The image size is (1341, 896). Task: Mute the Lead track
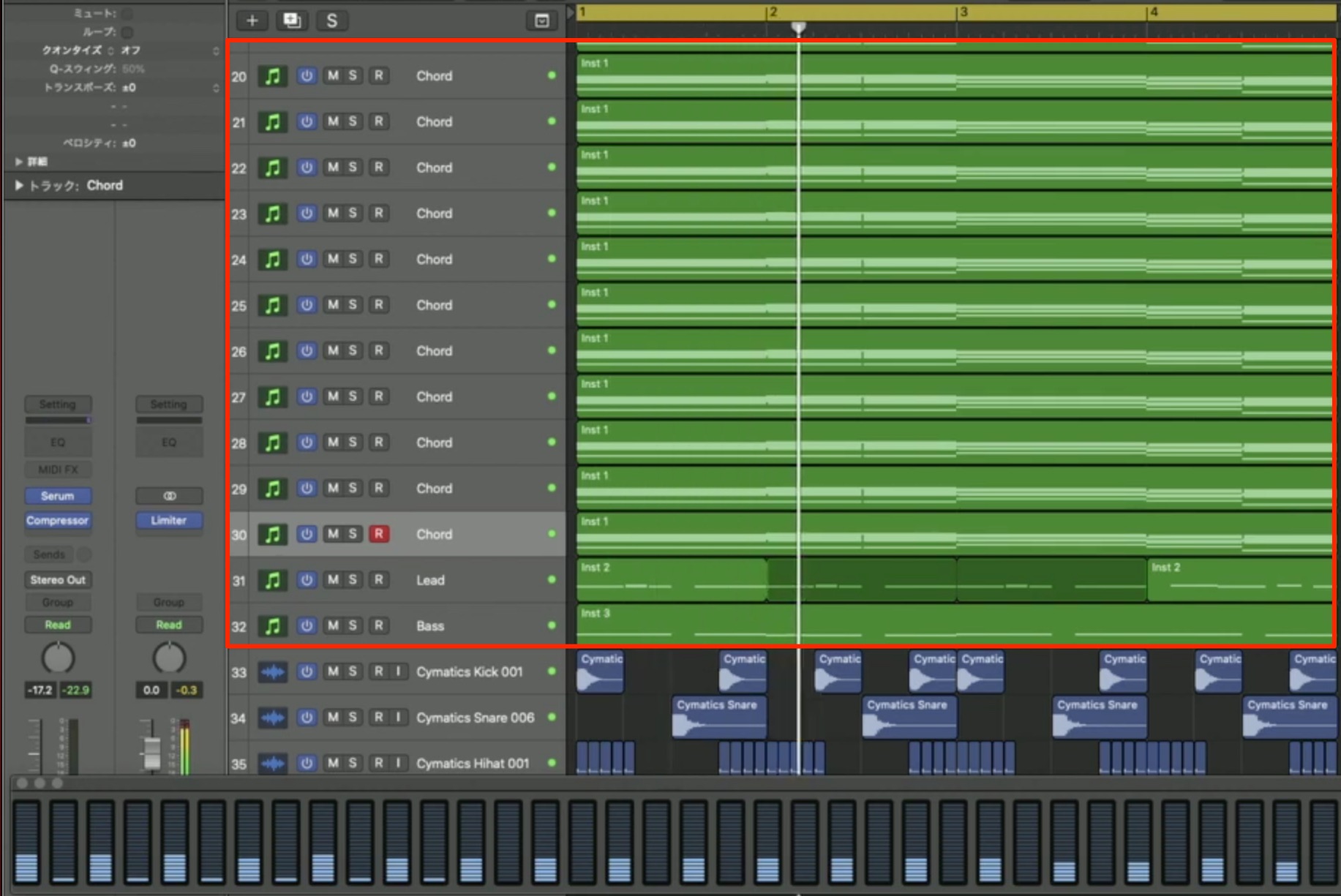pos(333,579)
